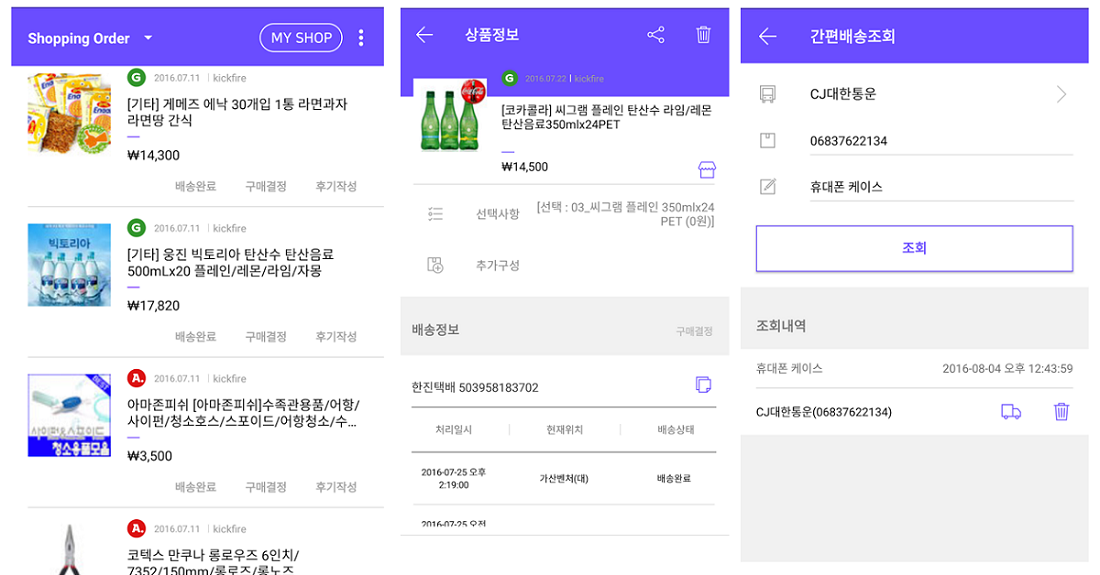Expand the CJ대한통운 courier chevron

(x=1061, y=94)
